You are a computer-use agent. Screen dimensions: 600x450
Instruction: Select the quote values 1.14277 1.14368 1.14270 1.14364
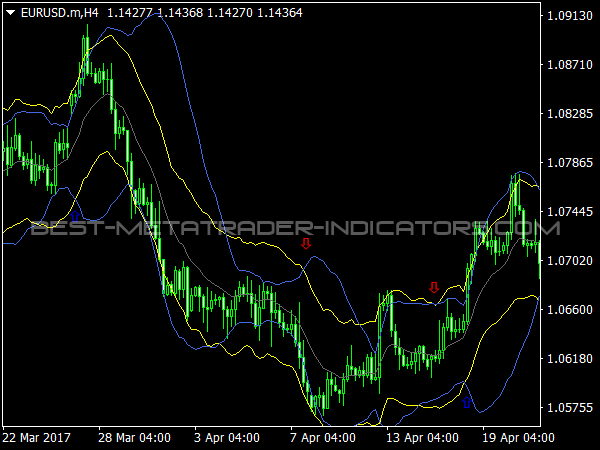205,13
